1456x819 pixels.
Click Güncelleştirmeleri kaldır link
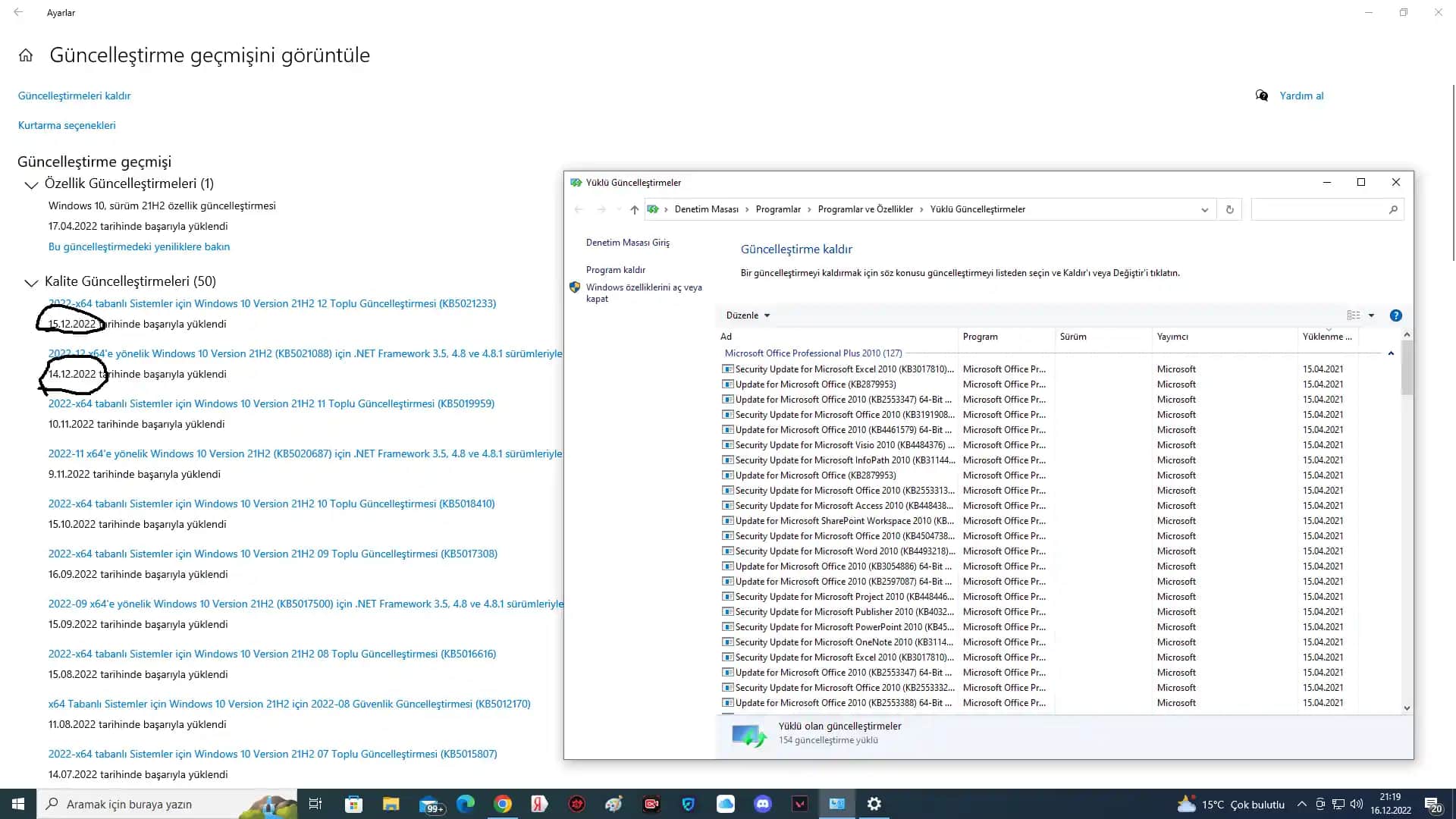point(74,96)
